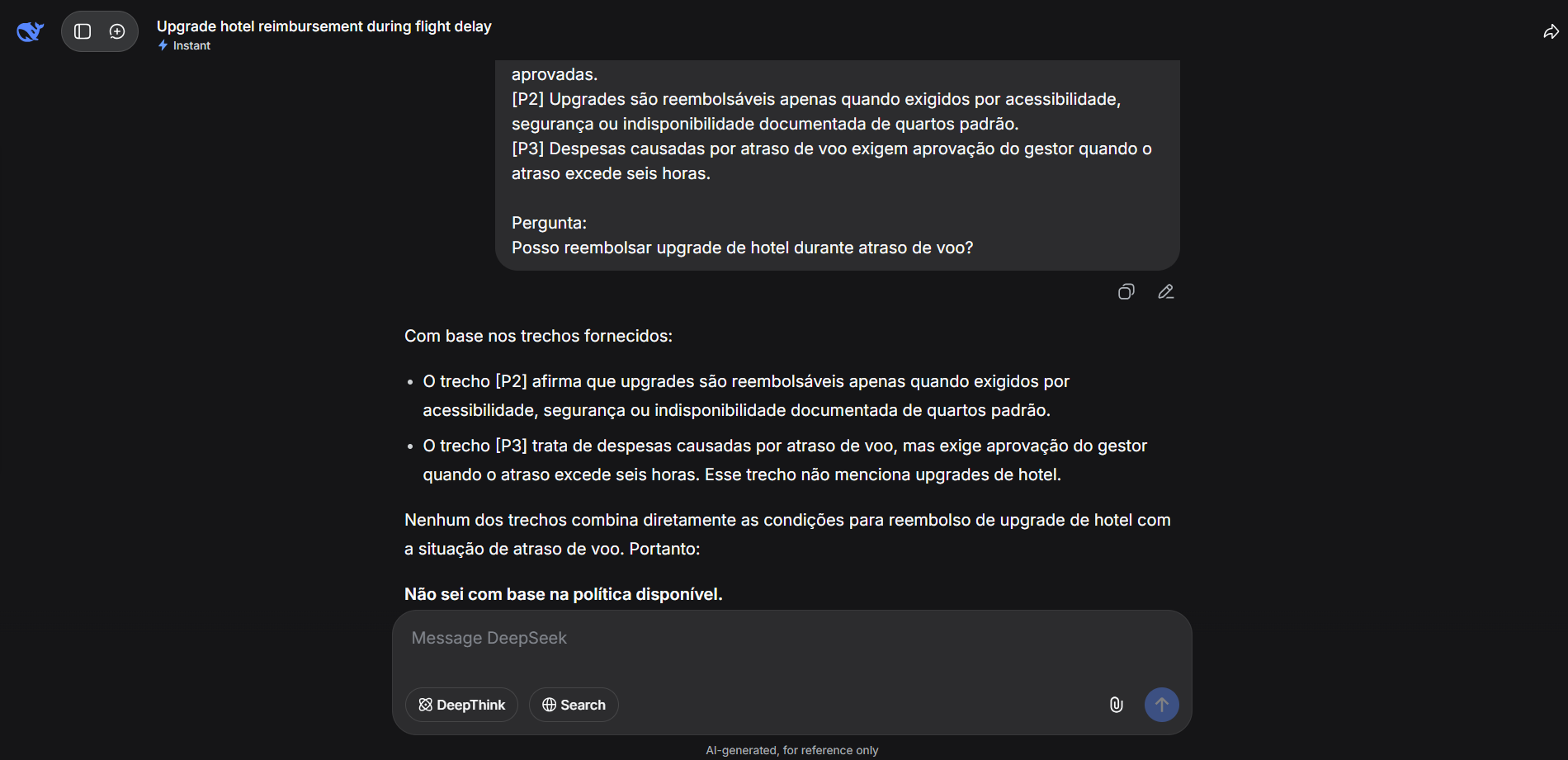Attach a file using the paperclip icon

[x=1116, y=705]
